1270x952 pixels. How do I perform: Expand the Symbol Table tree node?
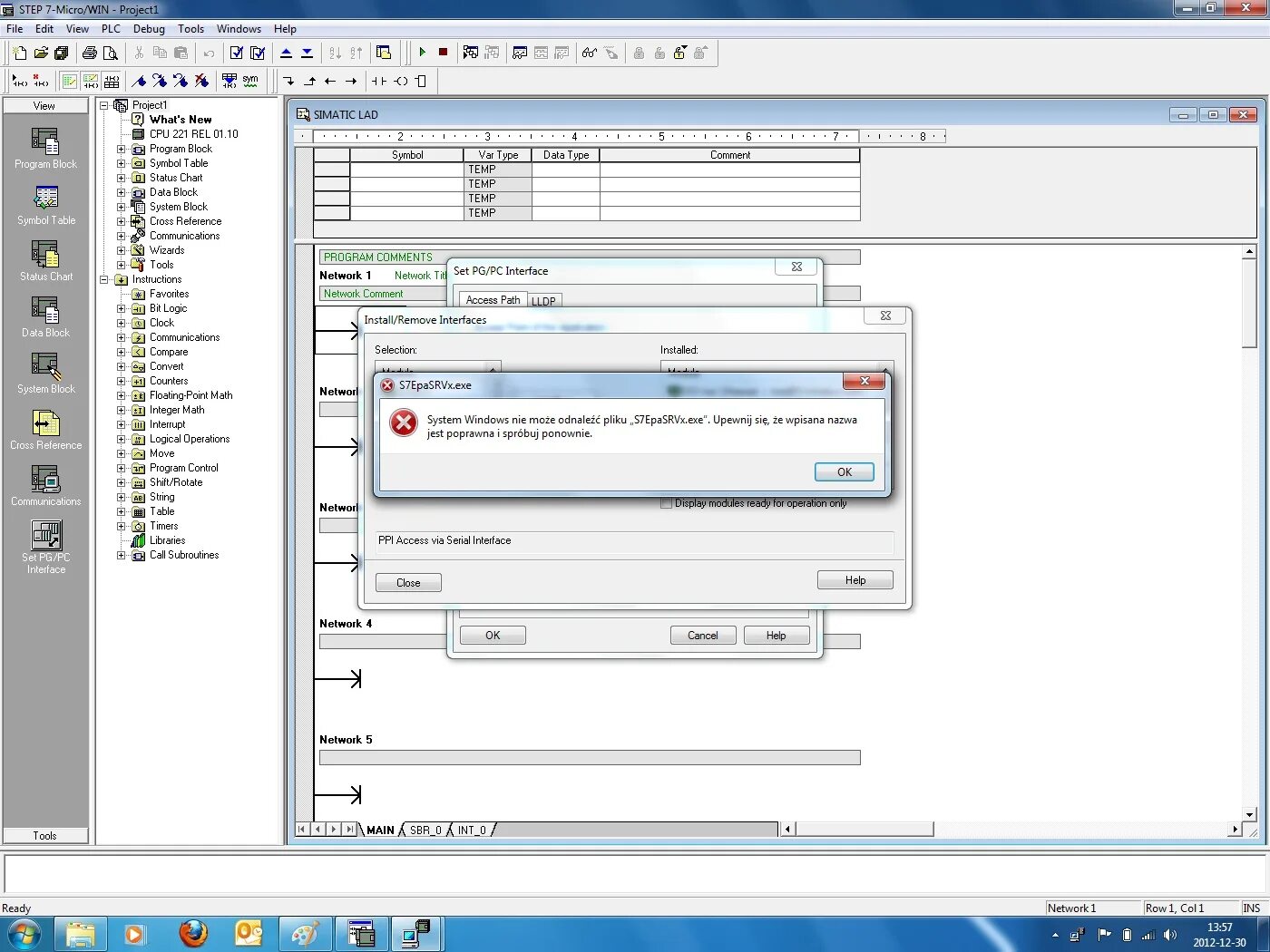[121, 163]
